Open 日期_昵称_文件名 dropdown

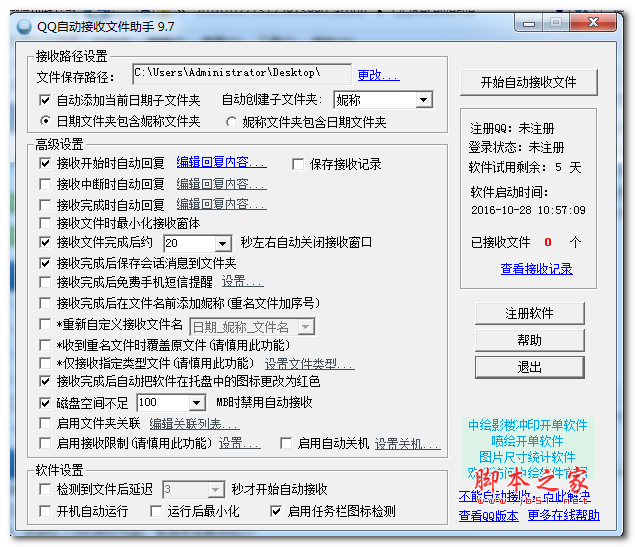[x=252, y=327]
